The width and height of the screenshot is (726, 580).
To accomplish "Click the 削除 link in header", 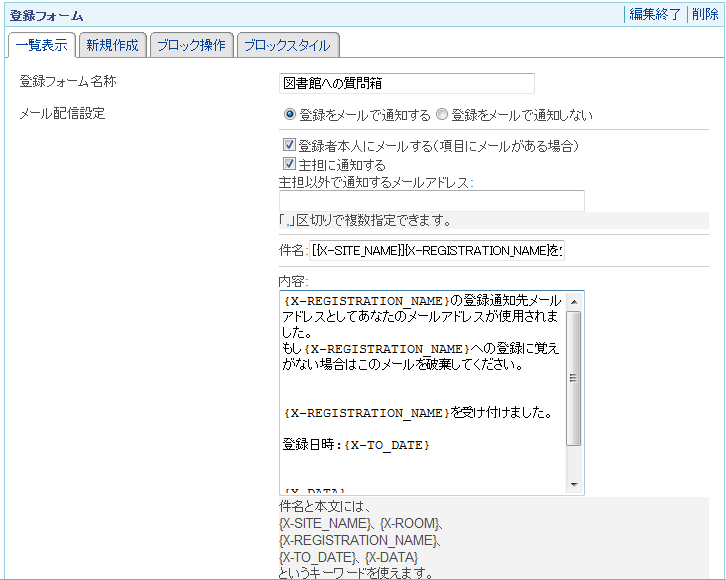I will click(704, 14).
